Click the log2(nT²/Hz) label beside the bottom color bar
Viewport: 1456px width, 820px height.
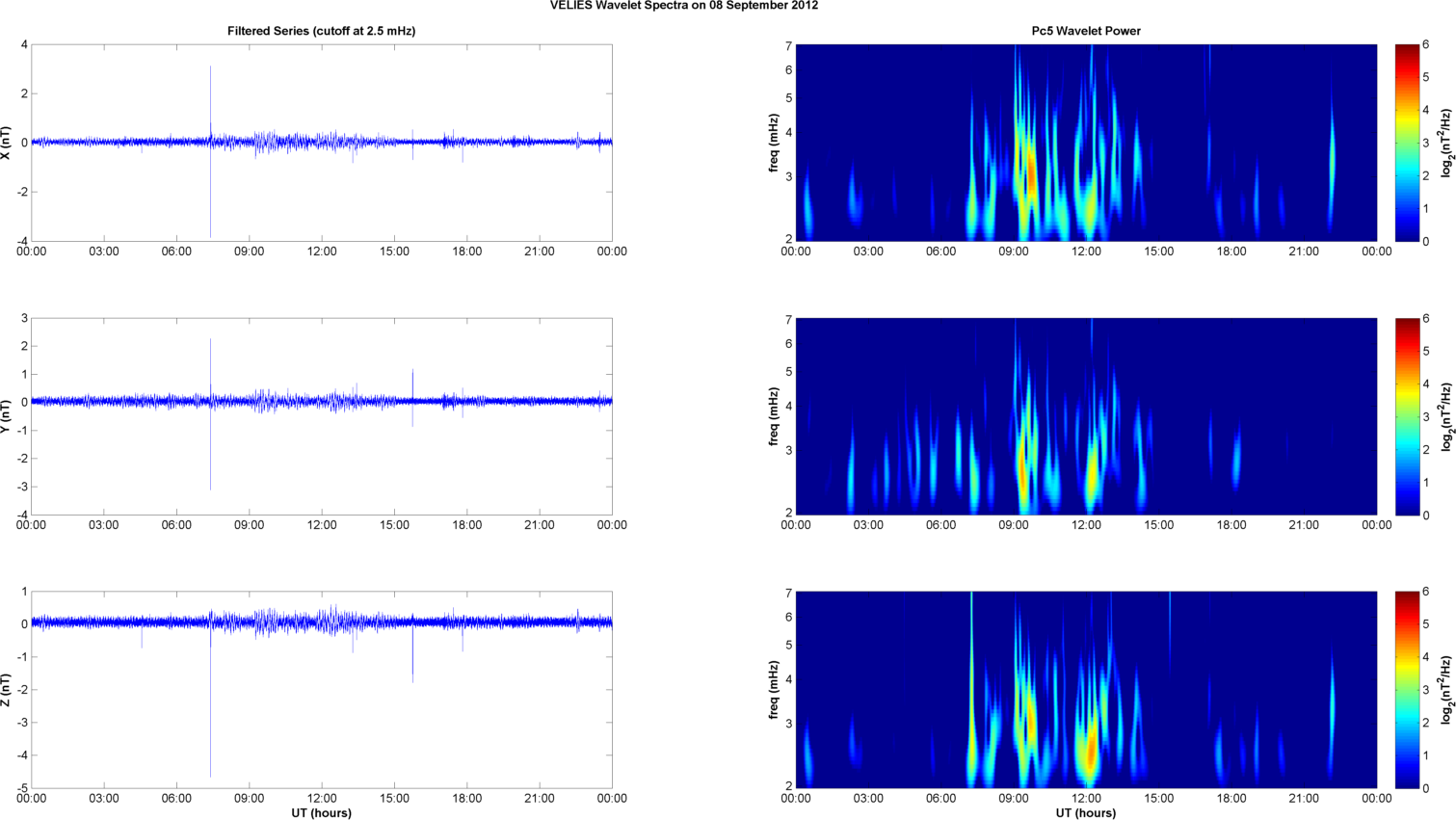pyautogui.click(x=1446, y=690)
